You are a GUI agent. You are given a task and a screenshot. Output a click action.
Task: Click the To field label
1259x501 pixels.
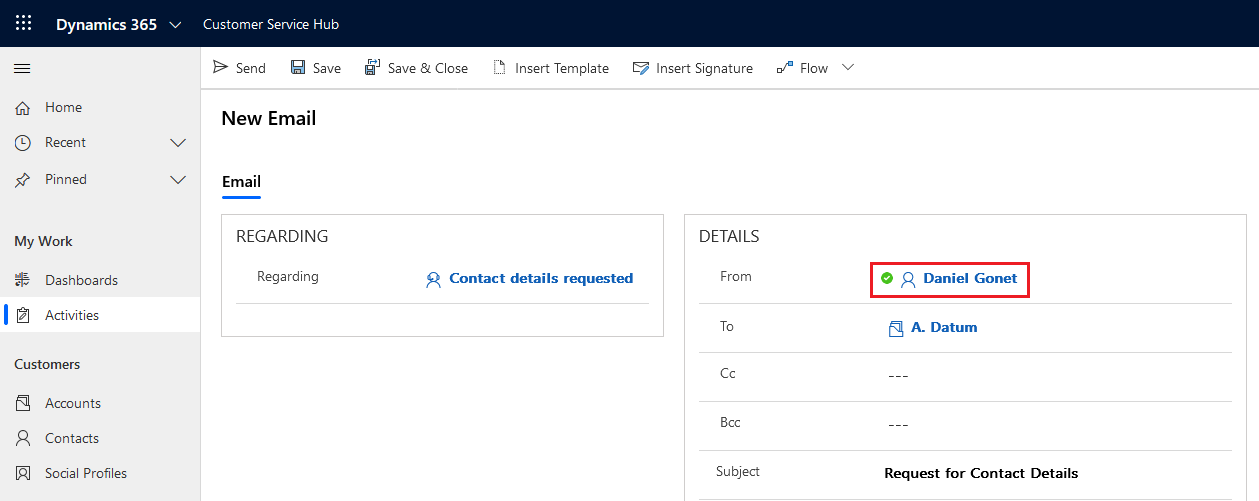[727, 326]
